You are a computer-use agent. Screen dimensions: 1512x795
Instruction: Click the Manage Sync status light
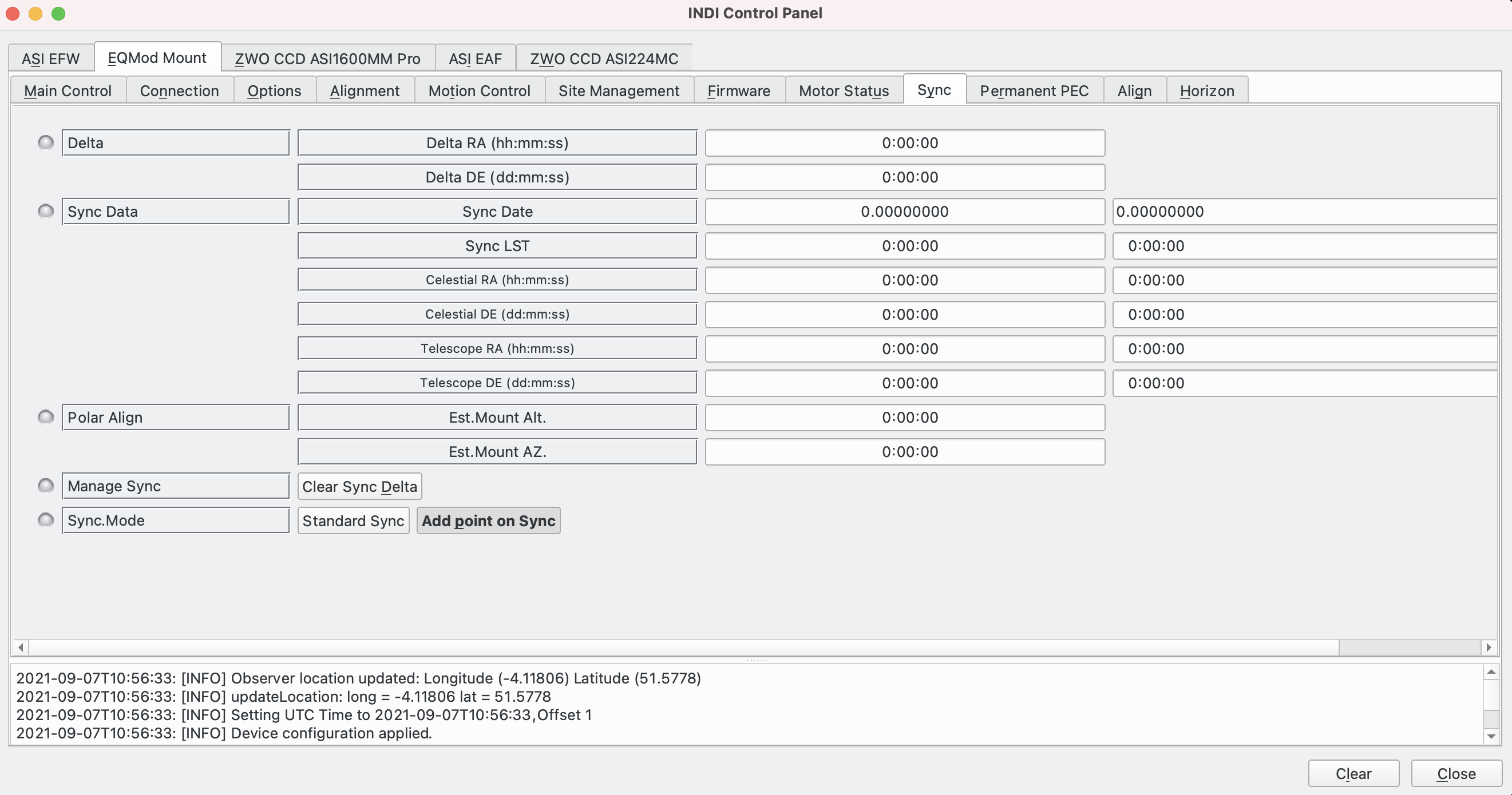[x=45, y=486]
